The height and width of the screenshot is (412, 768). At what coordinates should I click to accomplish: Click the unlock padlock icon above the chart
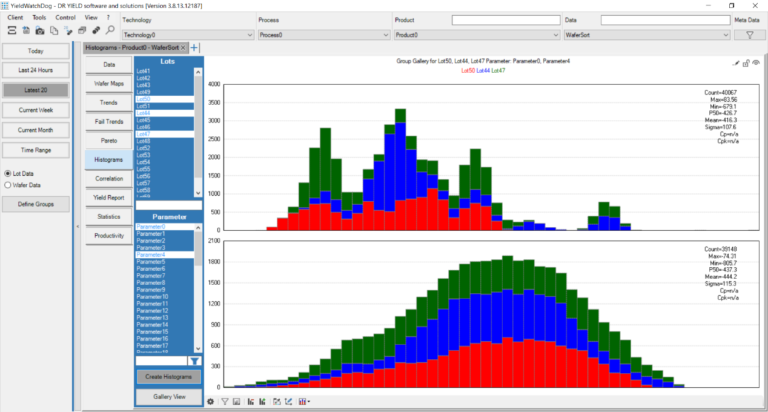(x=746, y=63)
